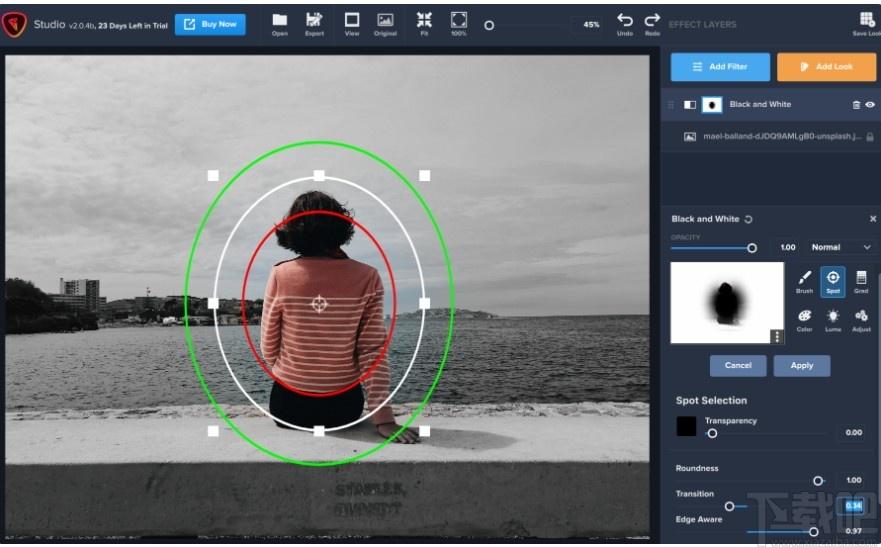The width and height of the screenshot is (881, 547).
Task: Click the Export icon in toolbar
Action: point(314,23)
